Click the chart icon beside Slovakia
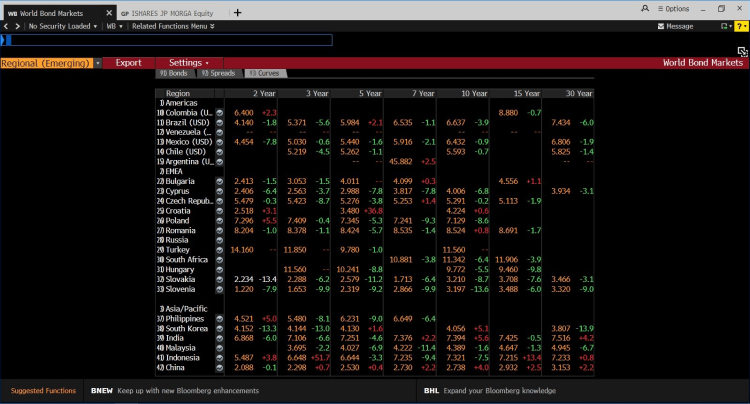This screenshot has width=750, height=404. pyautogui.click(x=220, y=279)
